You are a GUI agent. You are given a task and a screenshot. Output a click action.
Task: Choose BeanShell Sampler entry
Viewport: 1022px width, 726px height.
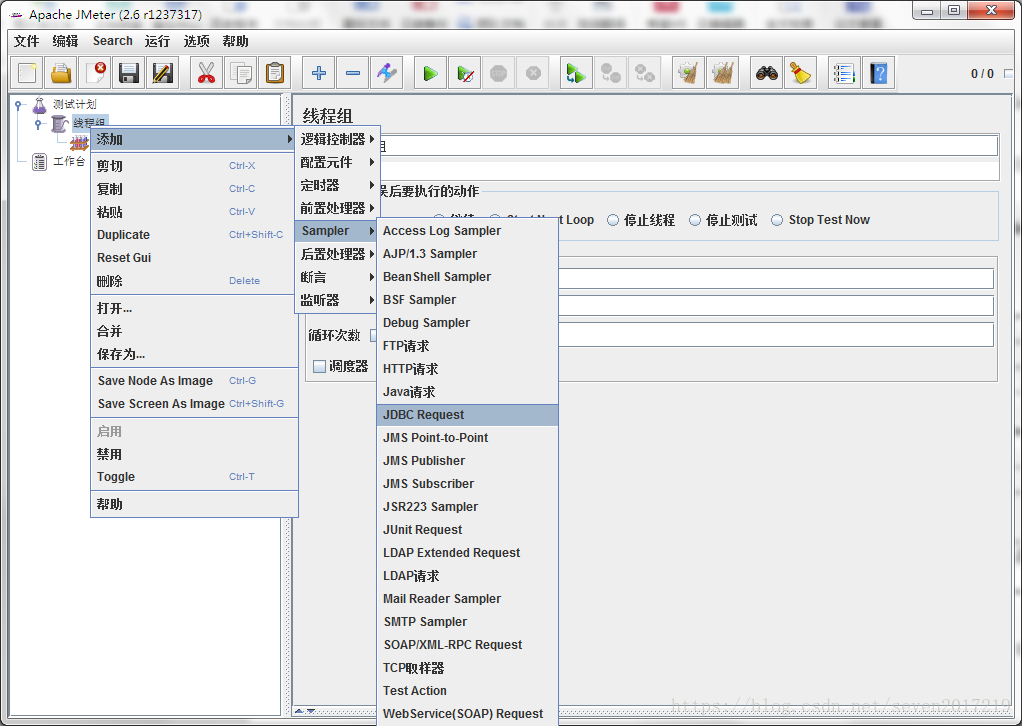coord(467,277)
